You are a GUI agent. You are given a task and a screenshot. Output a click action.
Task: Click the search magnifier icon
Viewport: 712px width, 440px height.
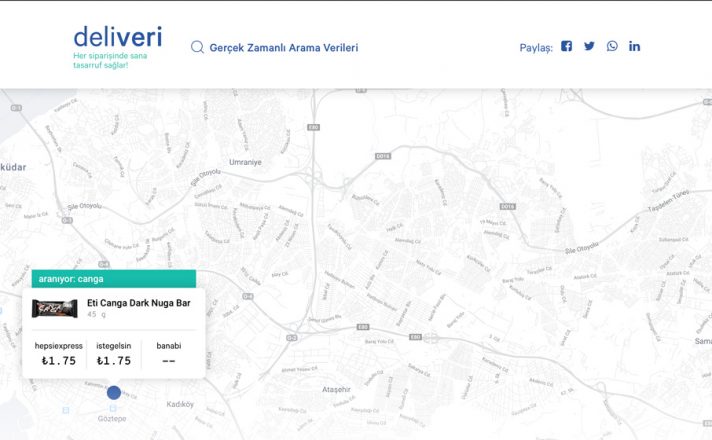(x=198, y=47)
